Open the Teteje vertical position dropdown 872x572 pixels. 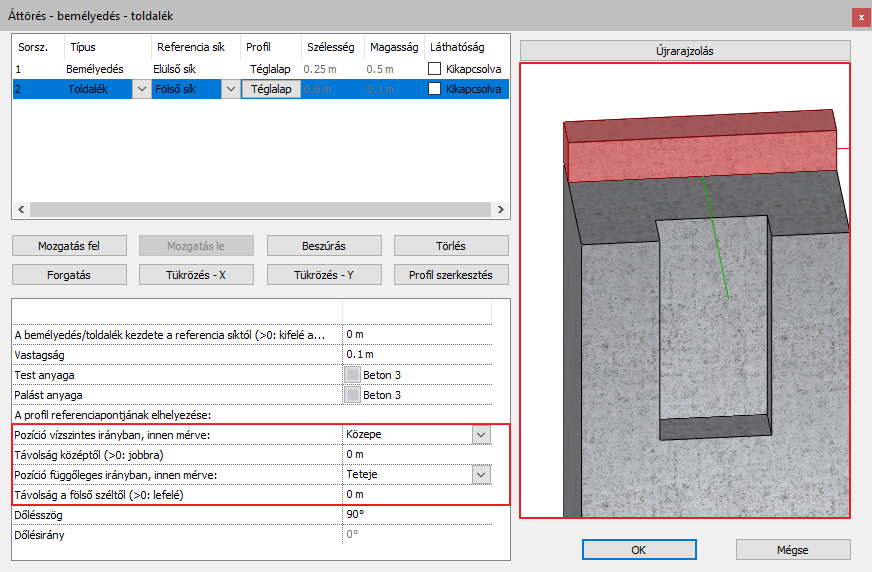tap(482, 475)
